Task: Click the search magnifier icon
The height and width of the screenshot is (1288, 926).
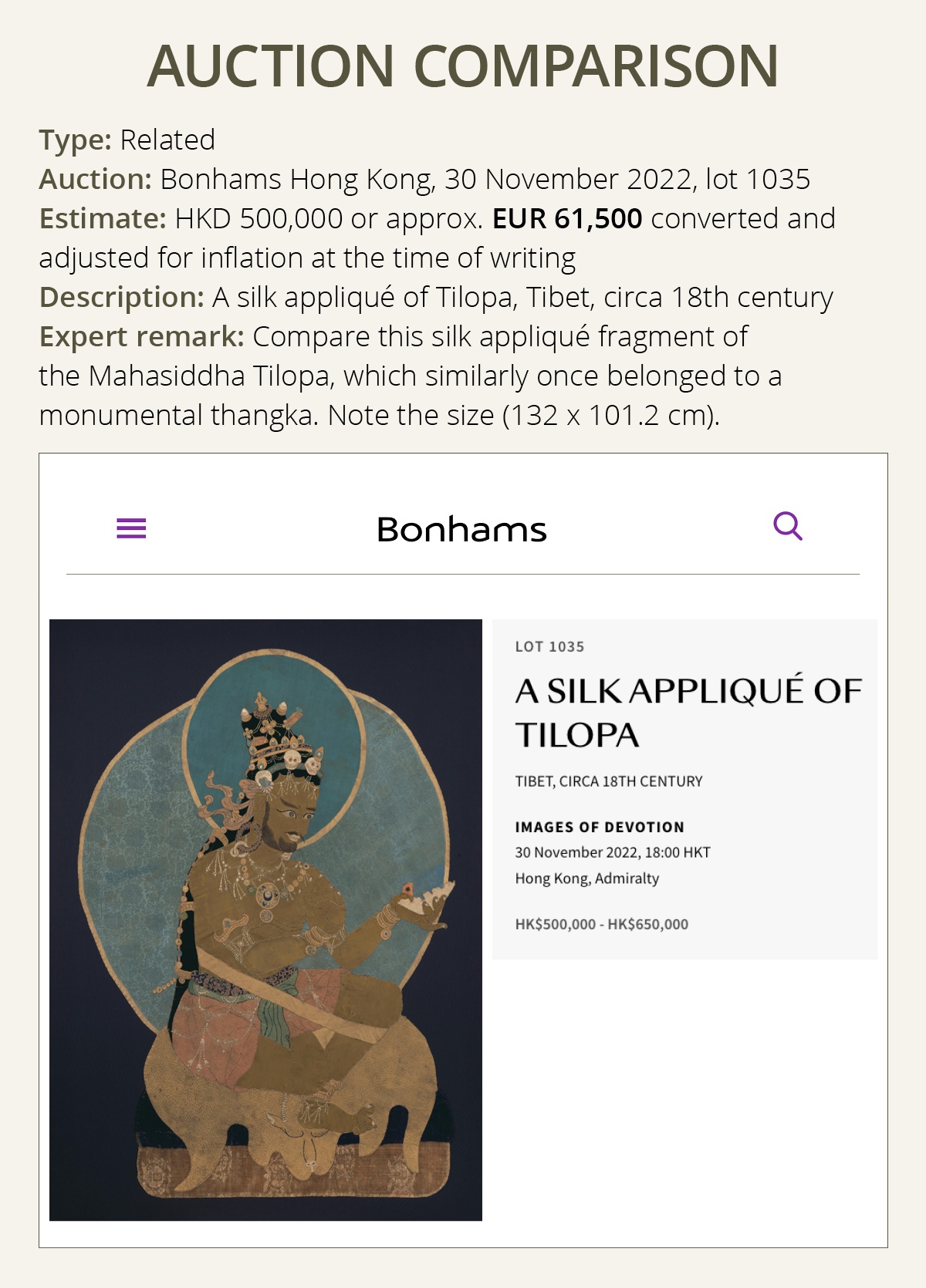Action: [x=788, y=528]
